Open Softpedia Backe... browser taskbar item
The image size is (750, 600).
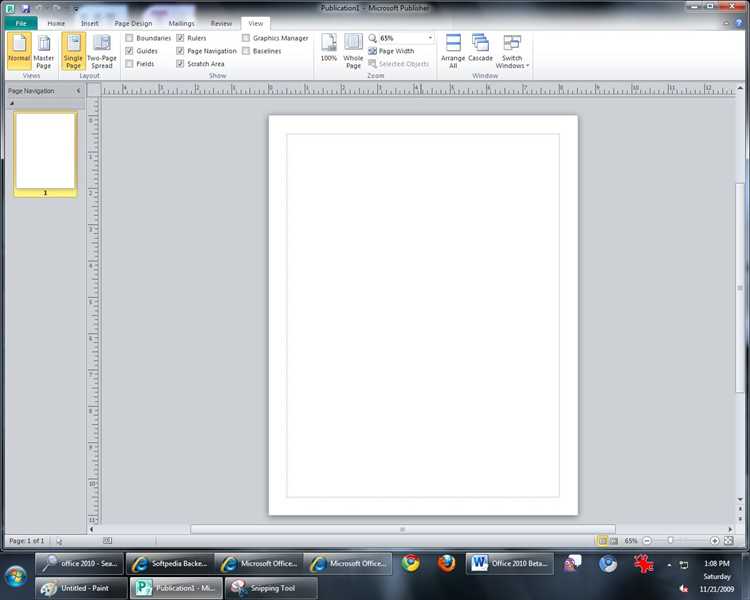tap(169, 563)
